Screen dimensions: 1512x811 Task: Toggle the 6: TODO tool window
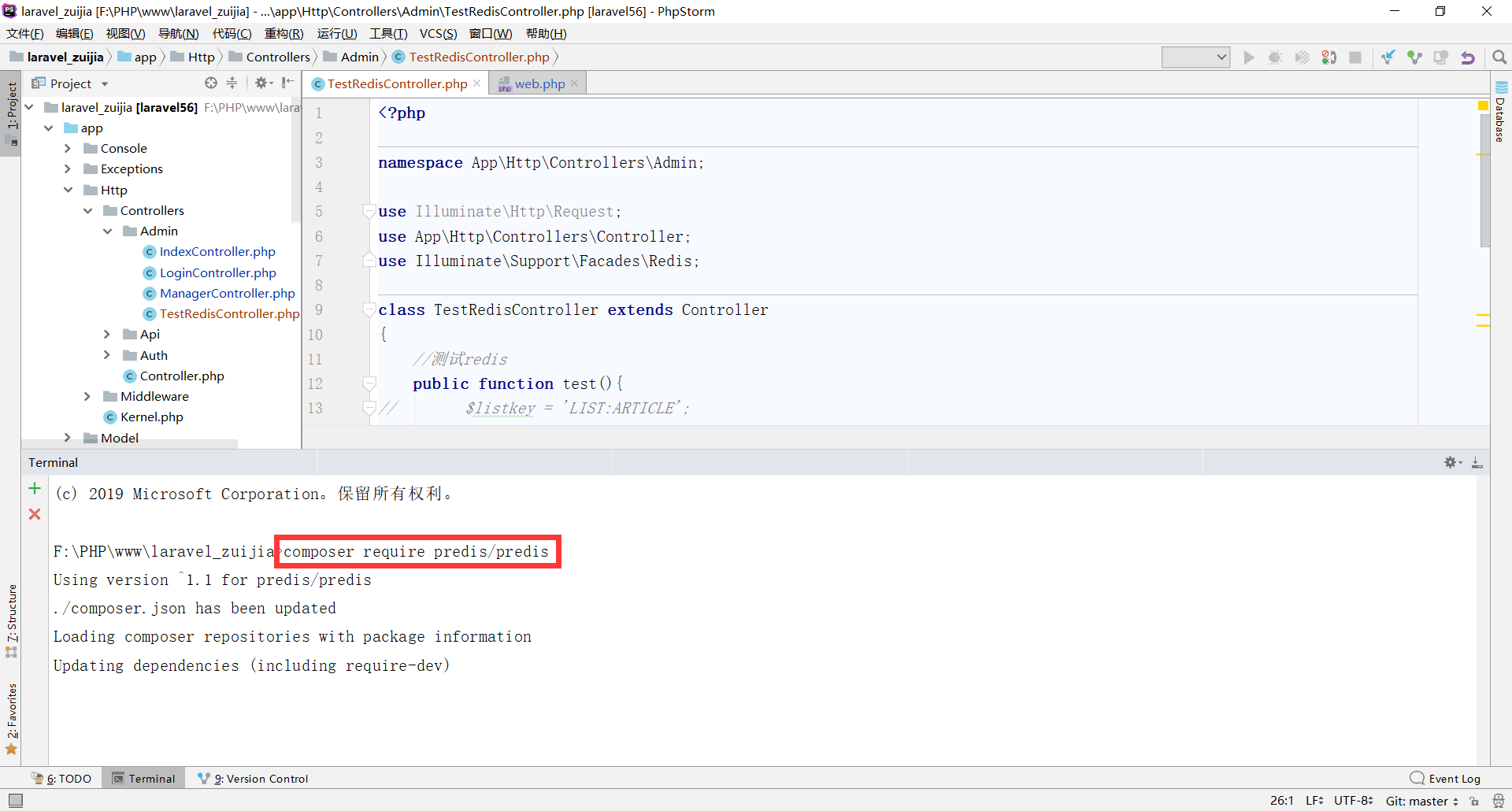click(69, 778)
